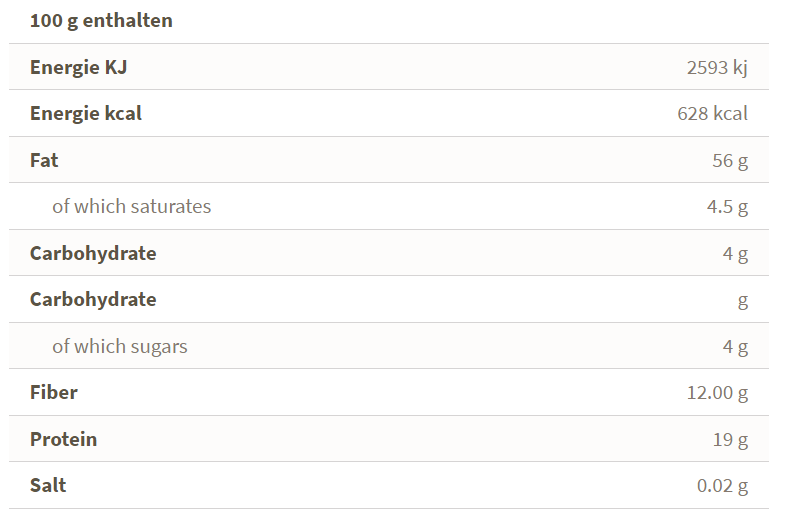Click the 0.02 g salt value
This screenshot has width=792, height=527.
722,486
